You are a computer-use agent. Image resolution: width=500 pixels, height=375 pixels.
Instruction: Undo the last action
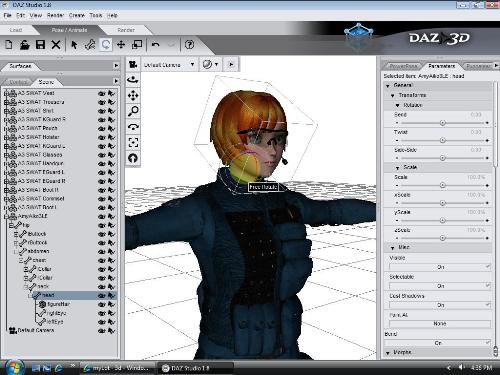(155, 44)
